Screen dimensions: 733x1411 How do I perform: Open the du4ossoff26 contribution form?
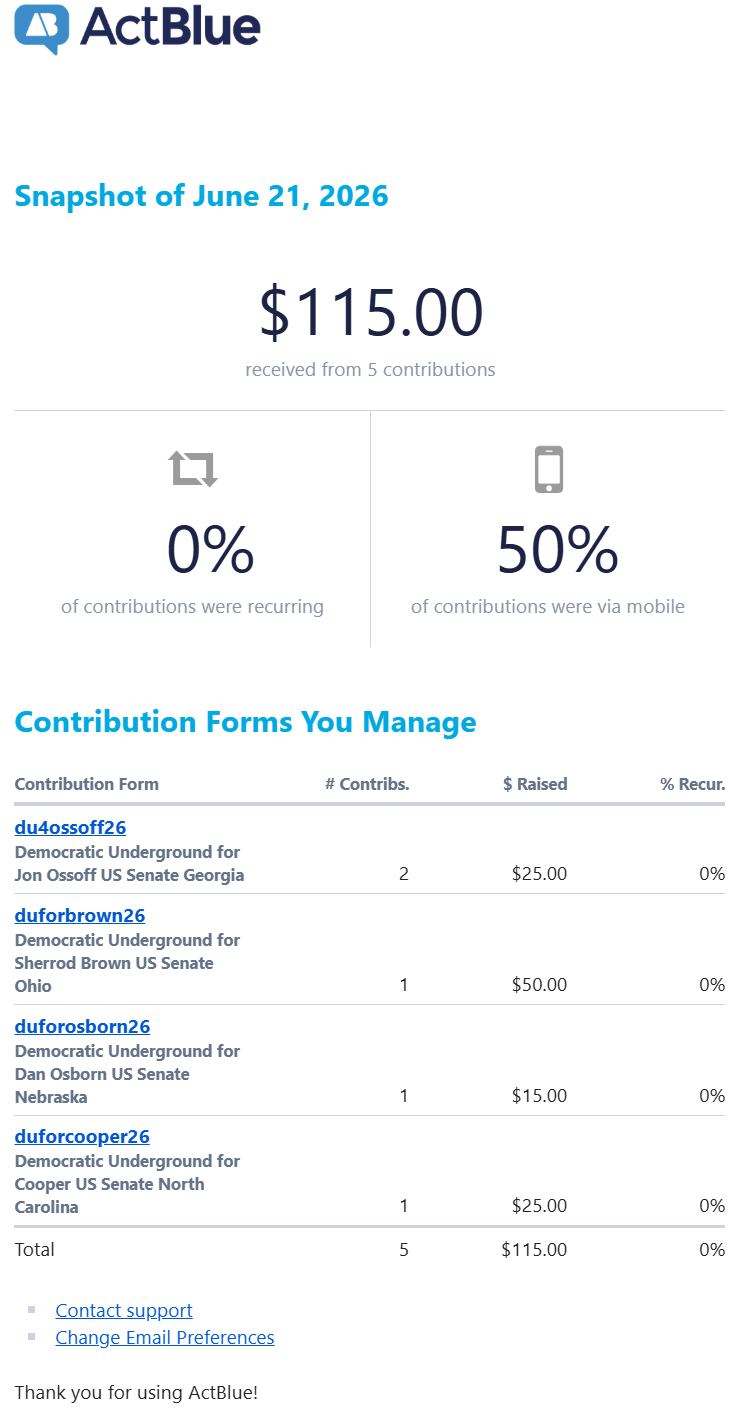pos(70,827)
